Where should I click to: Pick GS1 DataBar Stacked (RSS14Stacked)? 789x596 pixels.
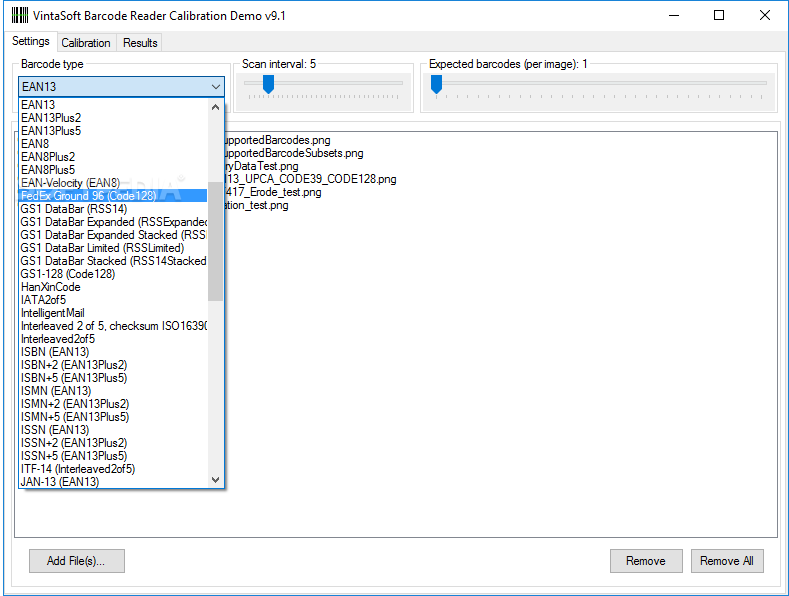(113, 261)
